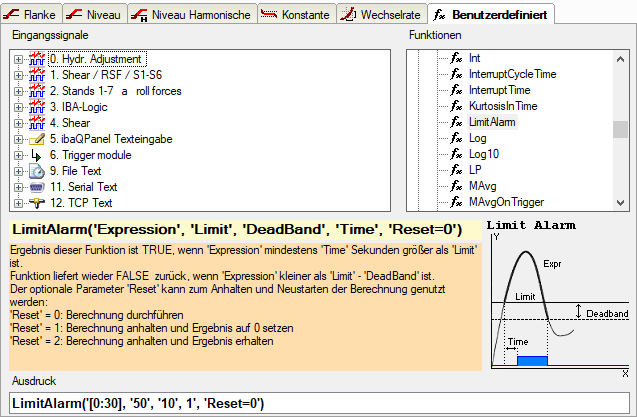637x417 pixels.
Task: Choose the Log10 function from list
Action: click(x=484, y=154)
